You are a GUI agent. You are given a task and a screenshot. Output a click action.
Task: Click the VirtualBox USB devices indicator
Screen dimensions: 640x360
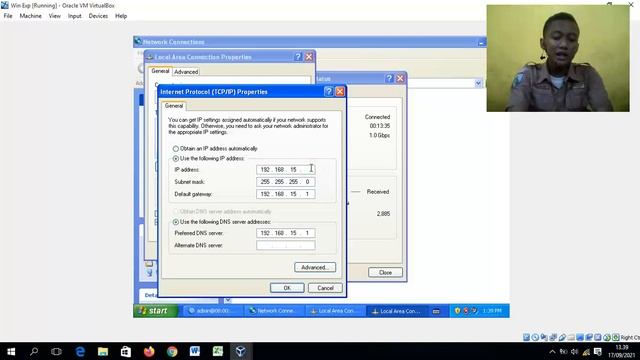pos(562,337)
